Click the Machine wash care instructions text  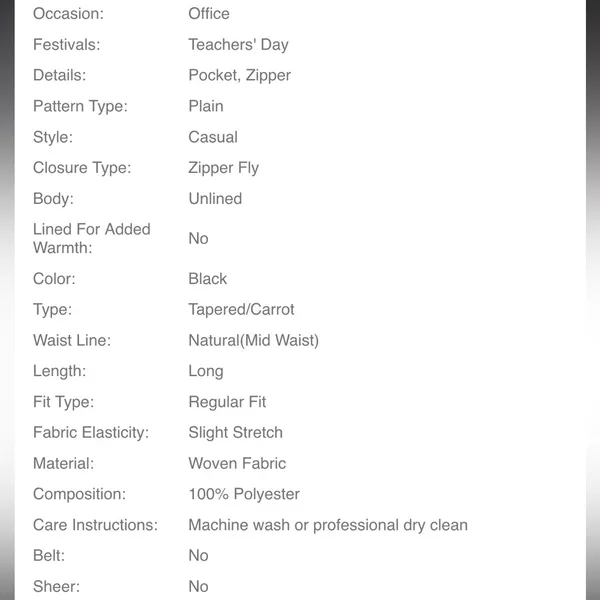(x=328, y=525)
